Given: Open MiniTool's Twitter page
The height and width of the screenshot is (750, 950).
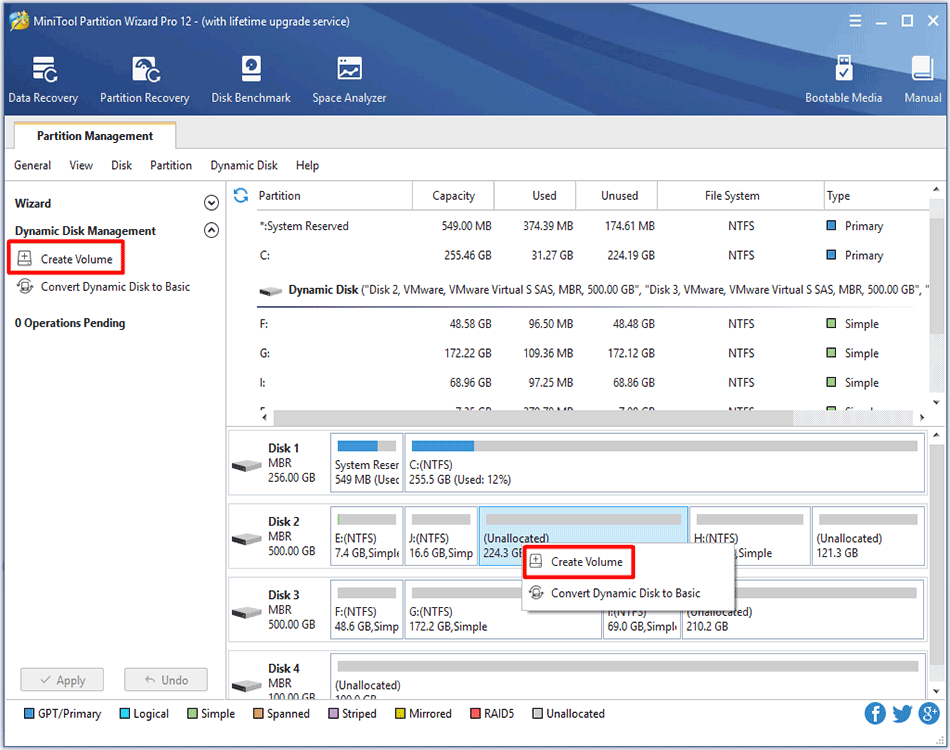Looking at the screenshot, I should pos(901,713).
